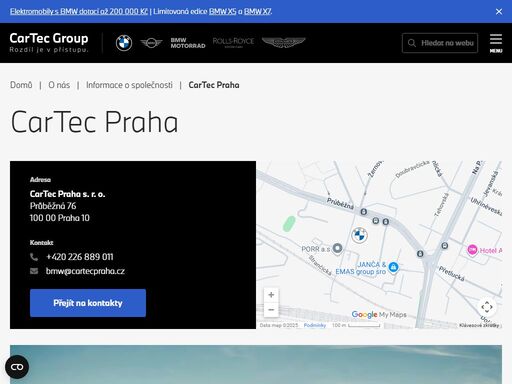Select the BMW brand logo in header
The image size is (512, 384).
coord(124,43)
